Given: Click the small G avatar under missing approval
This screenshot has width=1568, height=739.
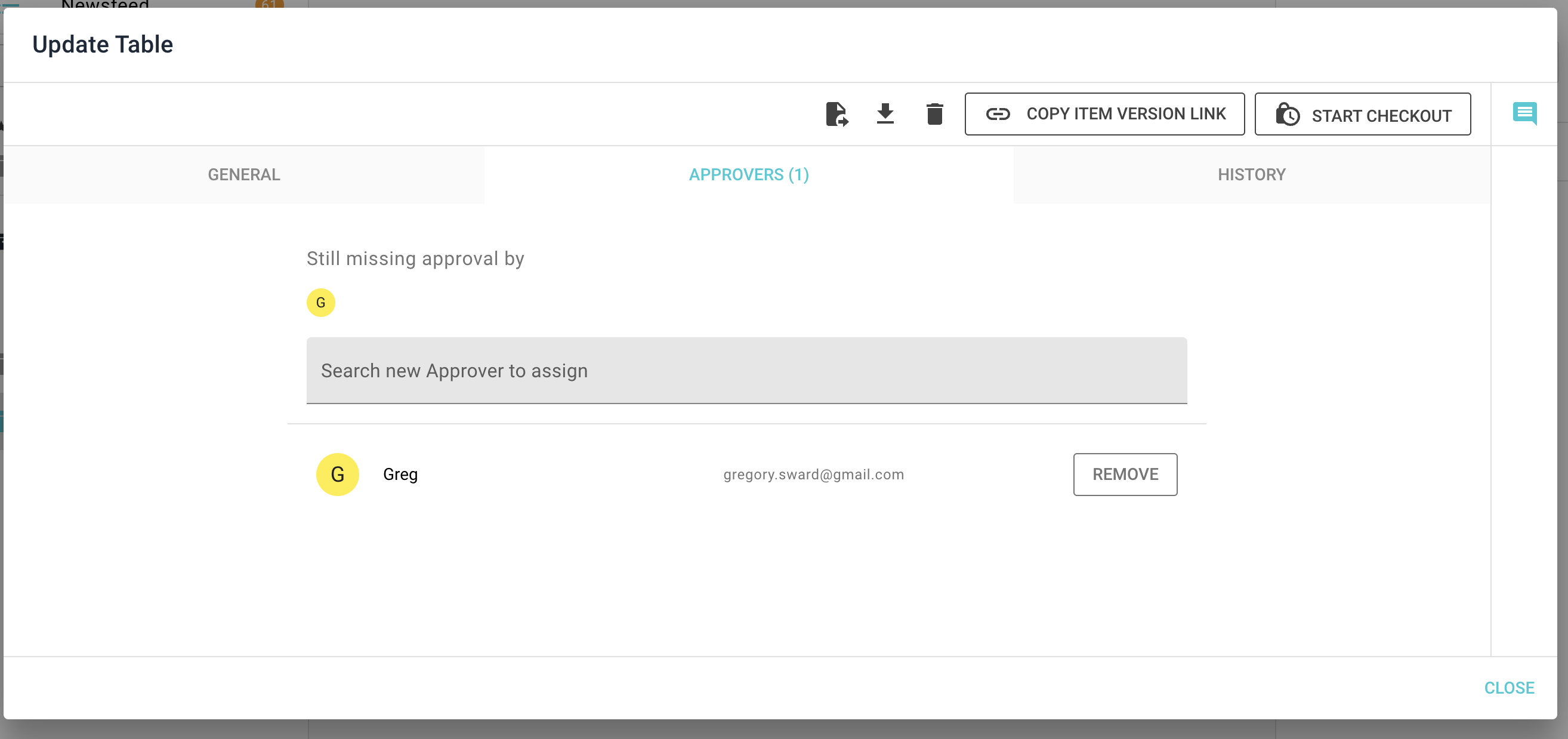Looking at the screenshot, I should coord(321,303).
